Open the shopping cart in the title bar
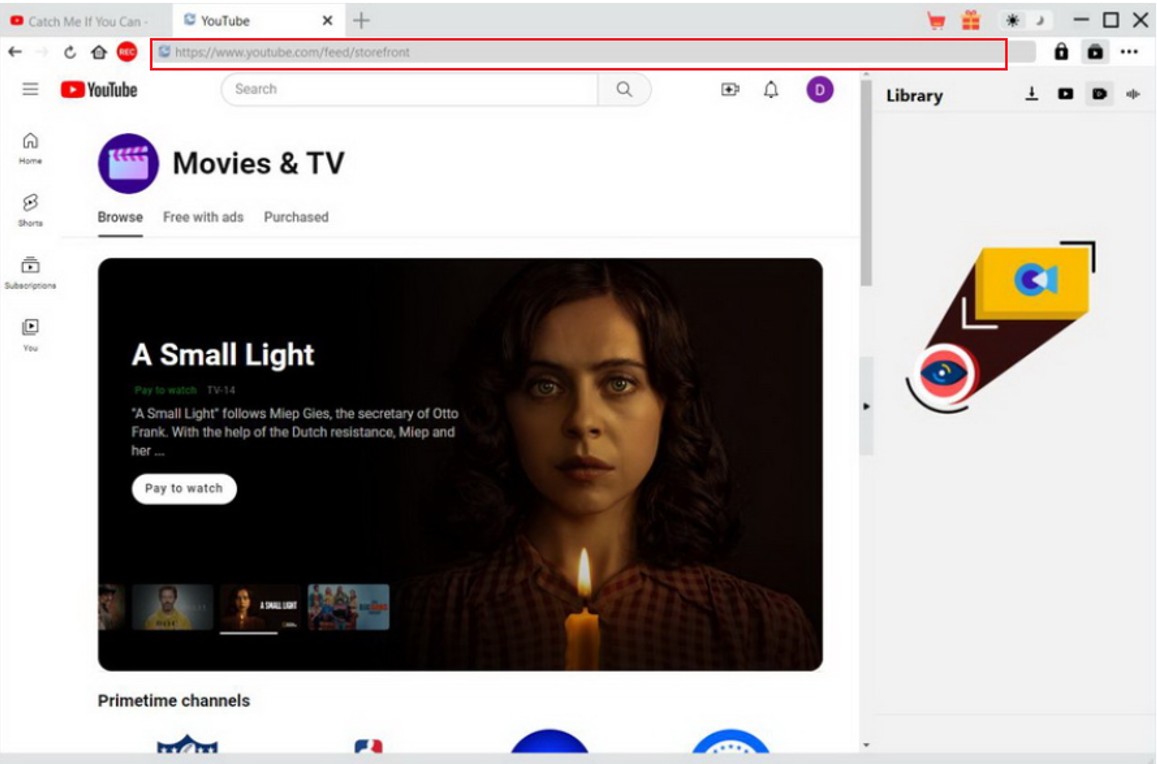The height and width of the screenshot is (764, 1157). point(937,20)
